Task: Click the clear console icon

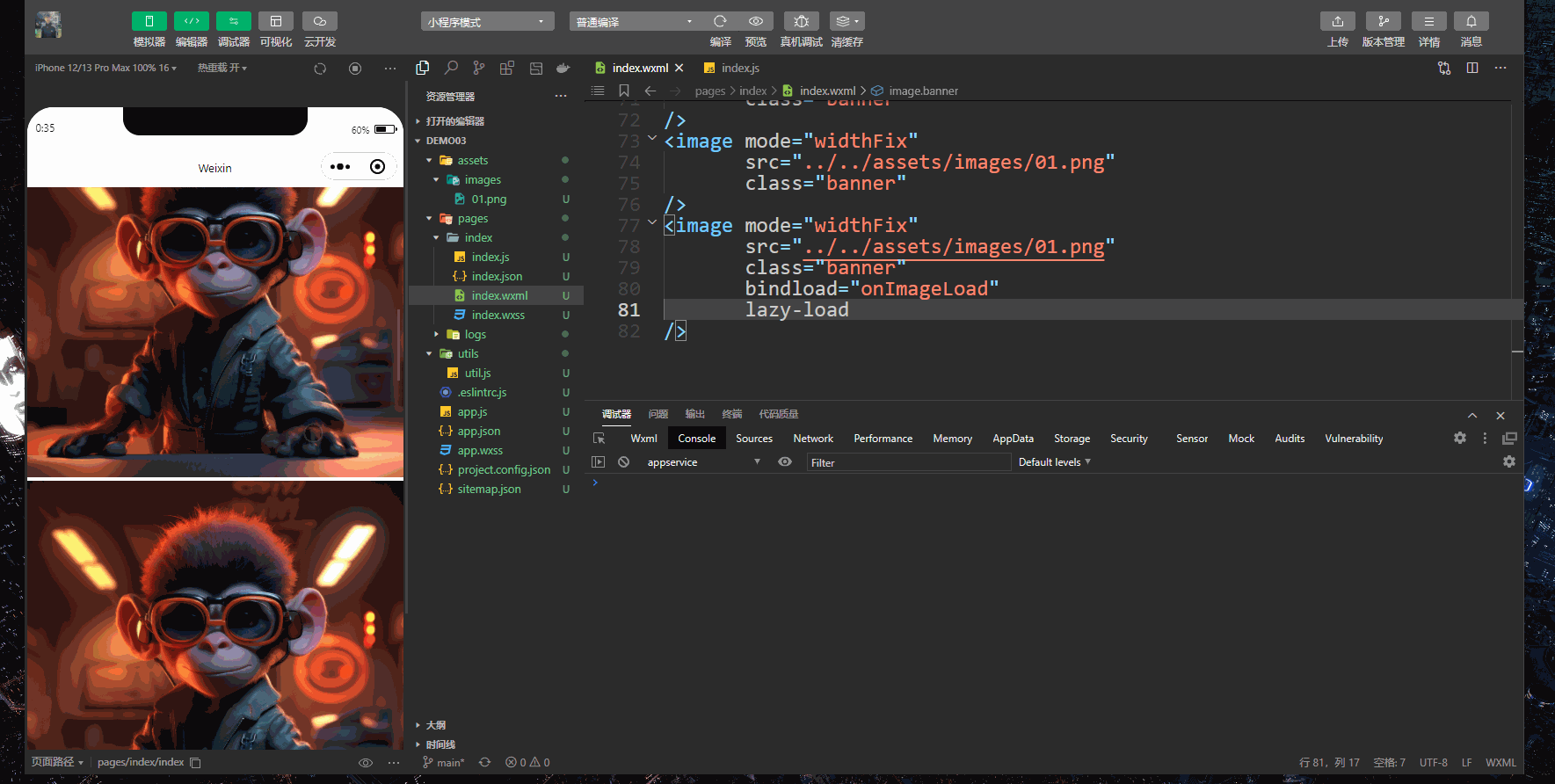Action: (623, 462)
